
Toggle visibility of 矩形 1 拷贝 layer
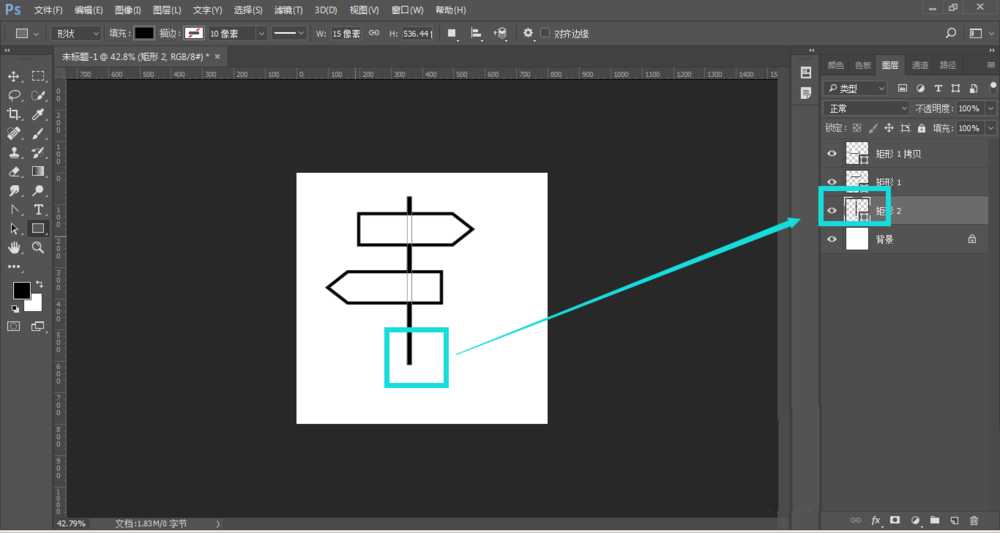[x=832, y=153]
